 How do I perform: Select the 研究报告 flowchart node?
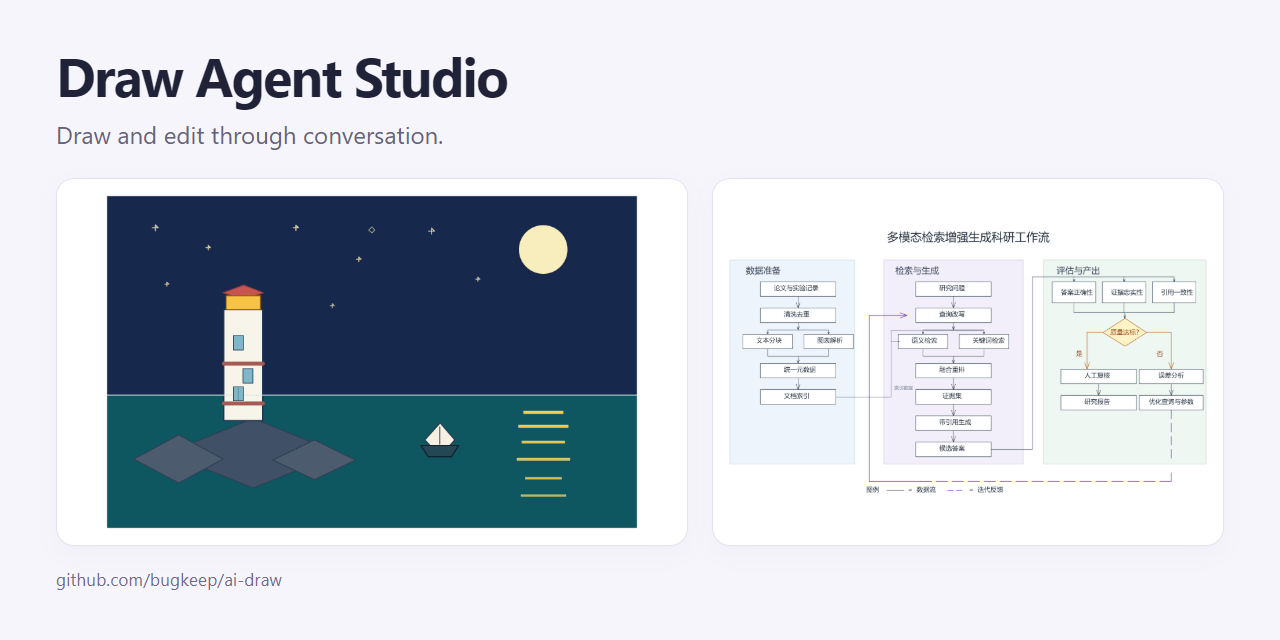[x=1098, y=402]
